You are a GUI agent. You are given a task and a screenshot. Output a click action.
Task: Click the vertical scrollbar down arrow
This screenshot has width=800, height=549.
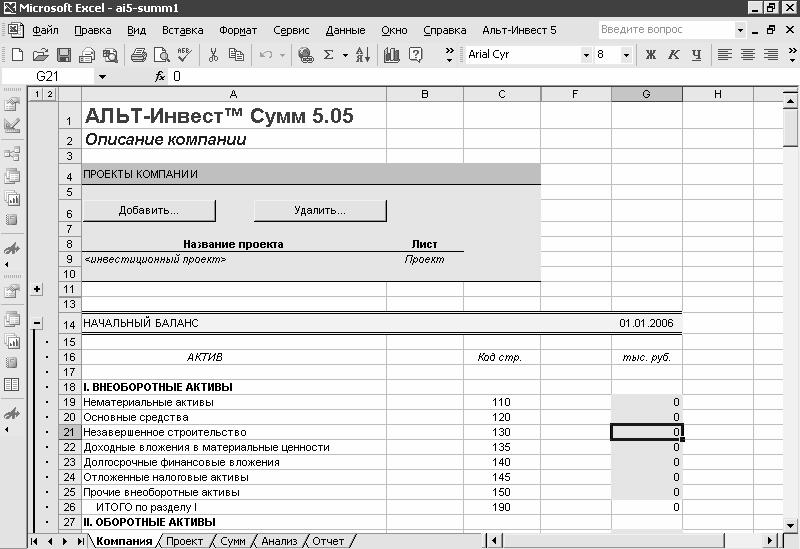[790, 525]
